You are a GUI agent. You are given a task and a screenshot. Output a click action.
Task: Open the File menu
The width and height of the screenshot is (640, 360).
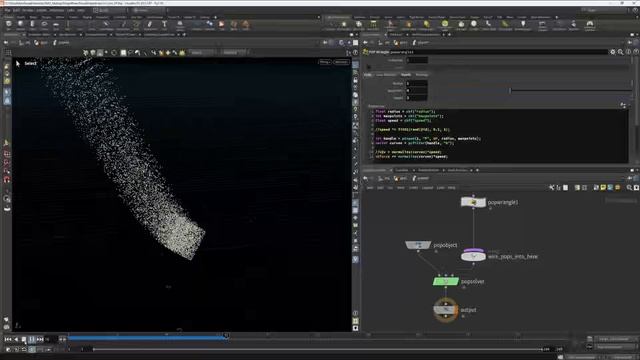click(8, 10)
